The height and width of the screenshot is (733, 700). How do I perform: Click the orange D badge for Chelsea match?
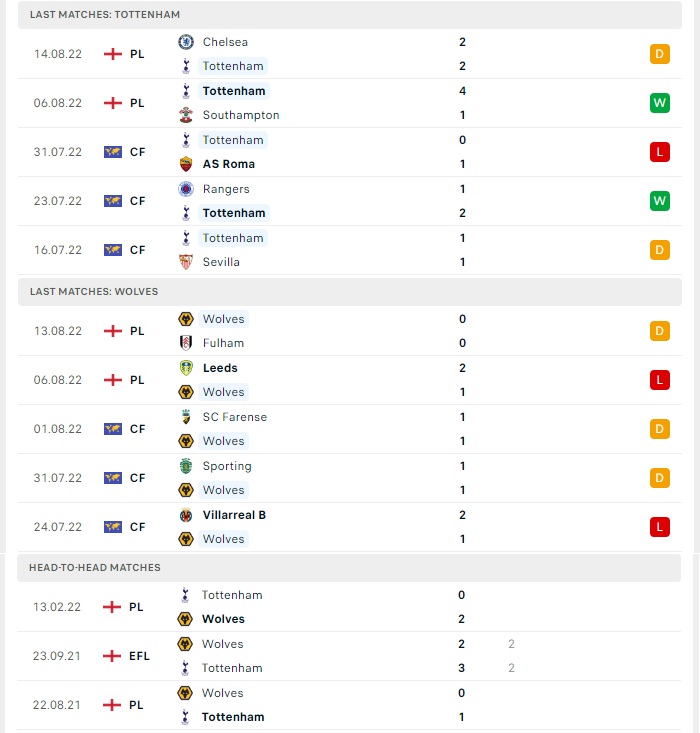click(660, 54)
